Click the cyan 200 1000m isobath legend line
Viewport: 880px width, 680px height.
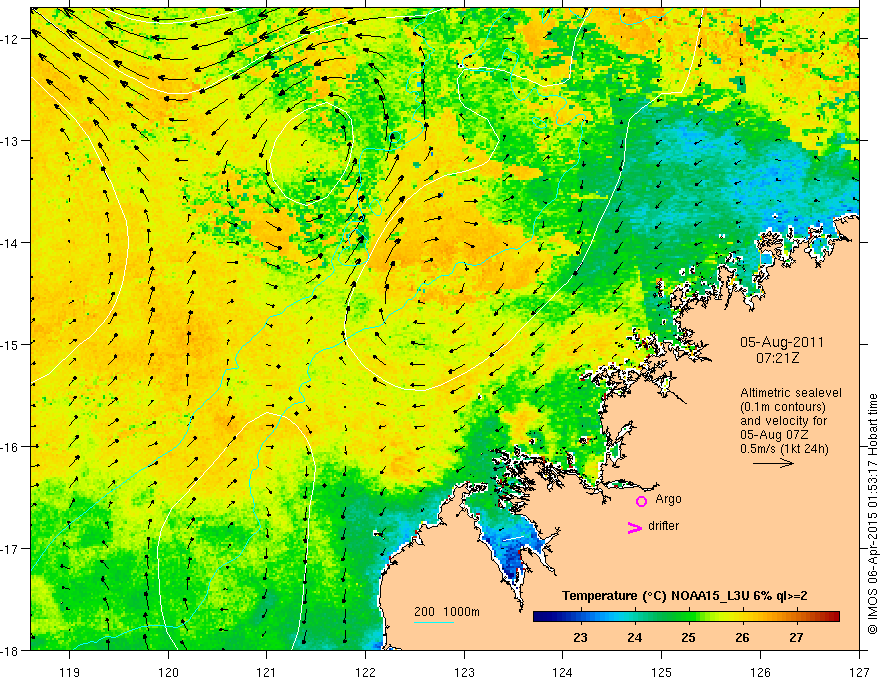pos(434,622)
